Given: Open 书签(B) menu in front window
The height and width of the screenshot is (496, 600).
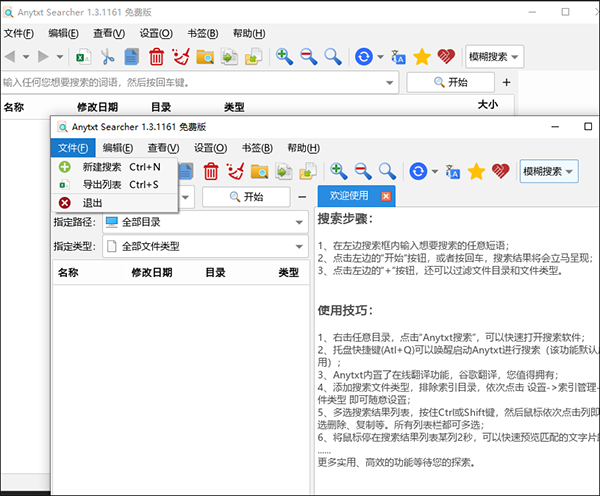Looking at the screenshot, I should pos(257,148).
